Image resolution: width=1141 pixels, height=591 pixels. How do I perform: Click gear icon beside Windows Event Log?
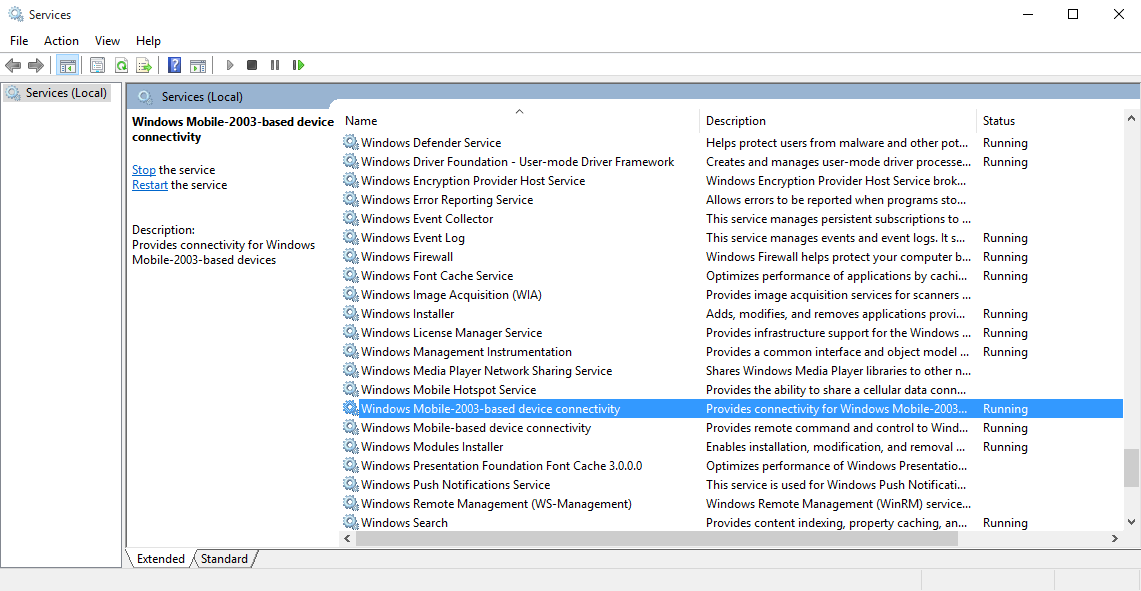pos(351,238)
